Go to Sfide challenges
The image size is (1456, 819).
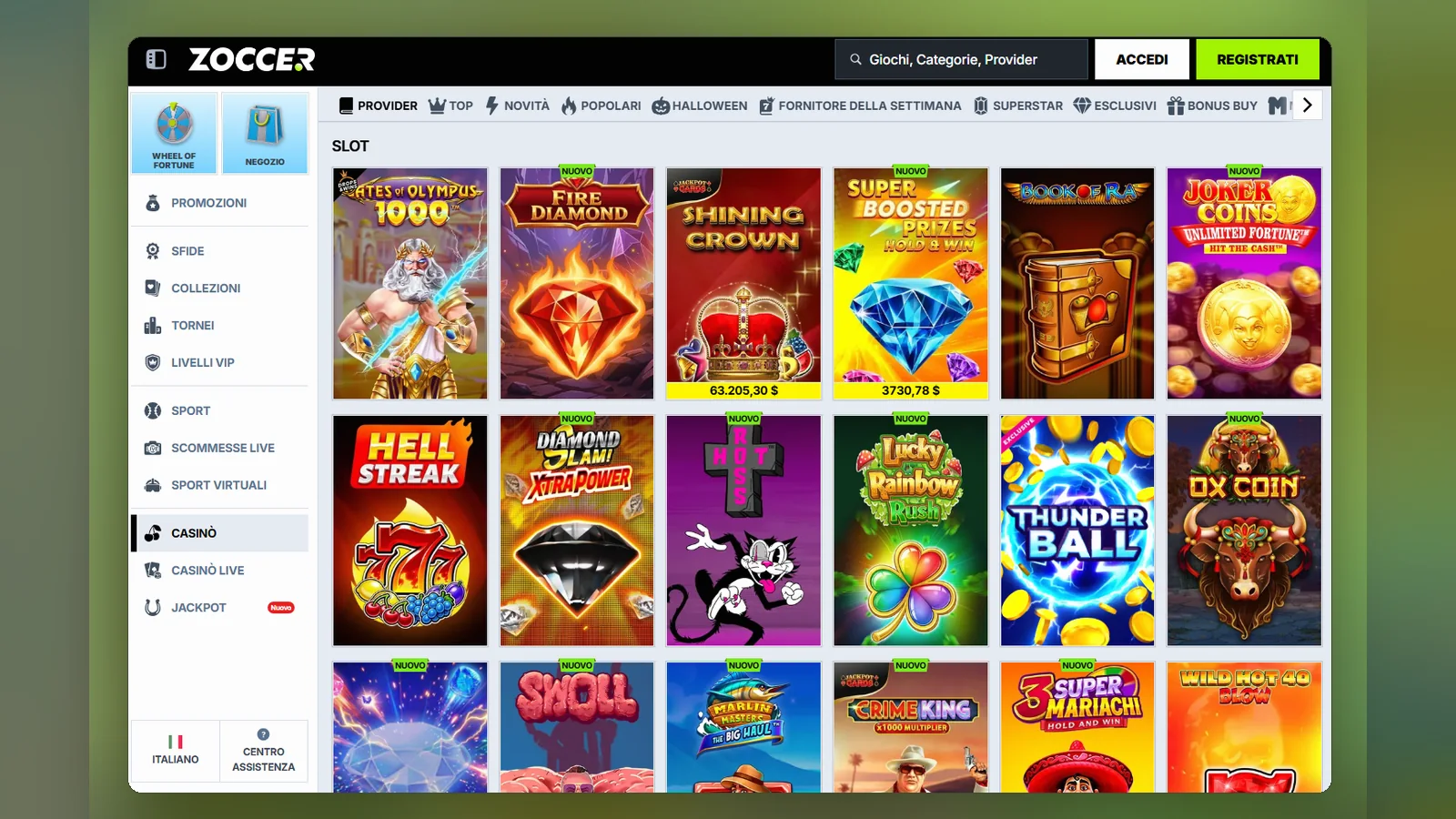[x=219, y=251]
